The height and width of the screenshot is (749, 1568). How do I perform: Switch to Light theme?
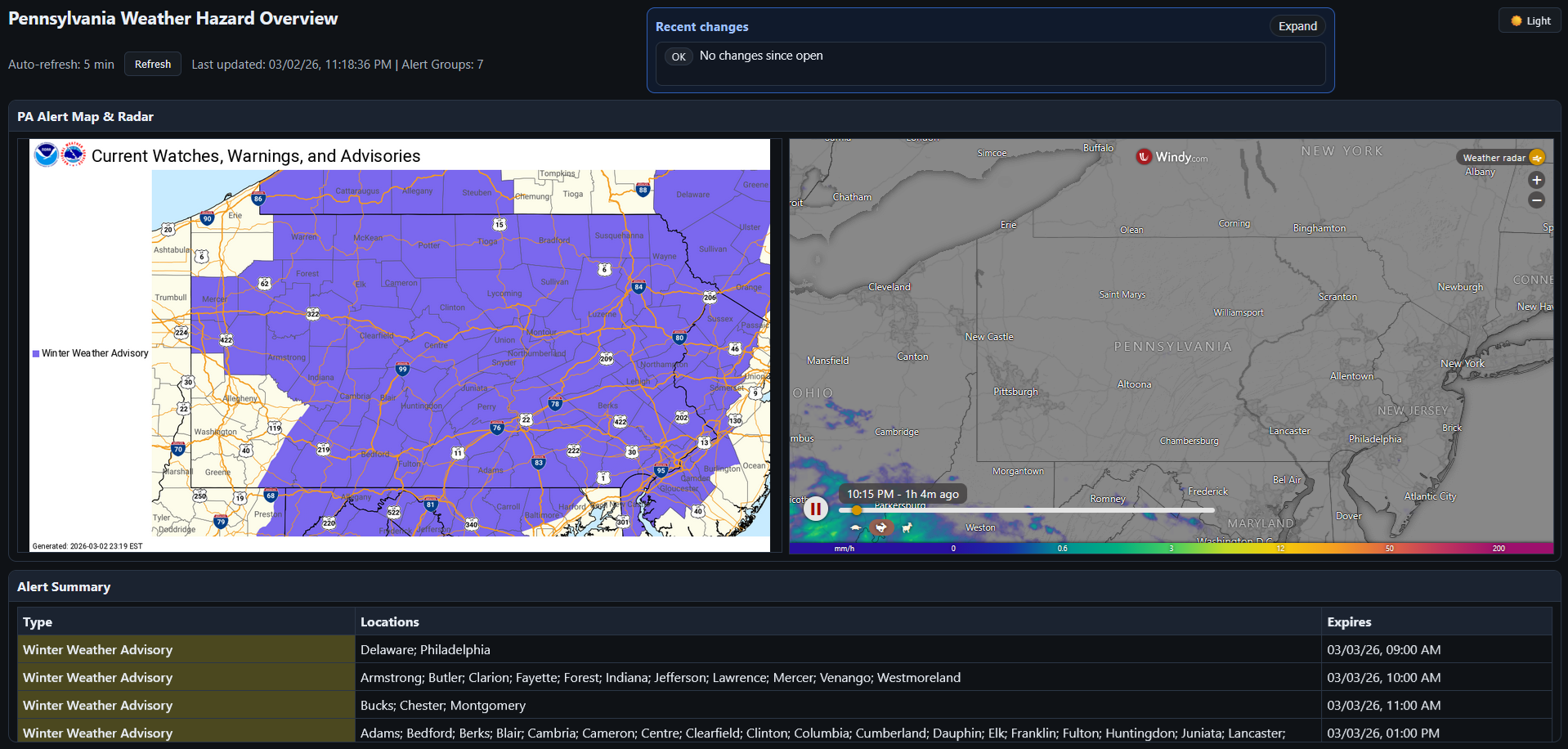(1530, 21)
